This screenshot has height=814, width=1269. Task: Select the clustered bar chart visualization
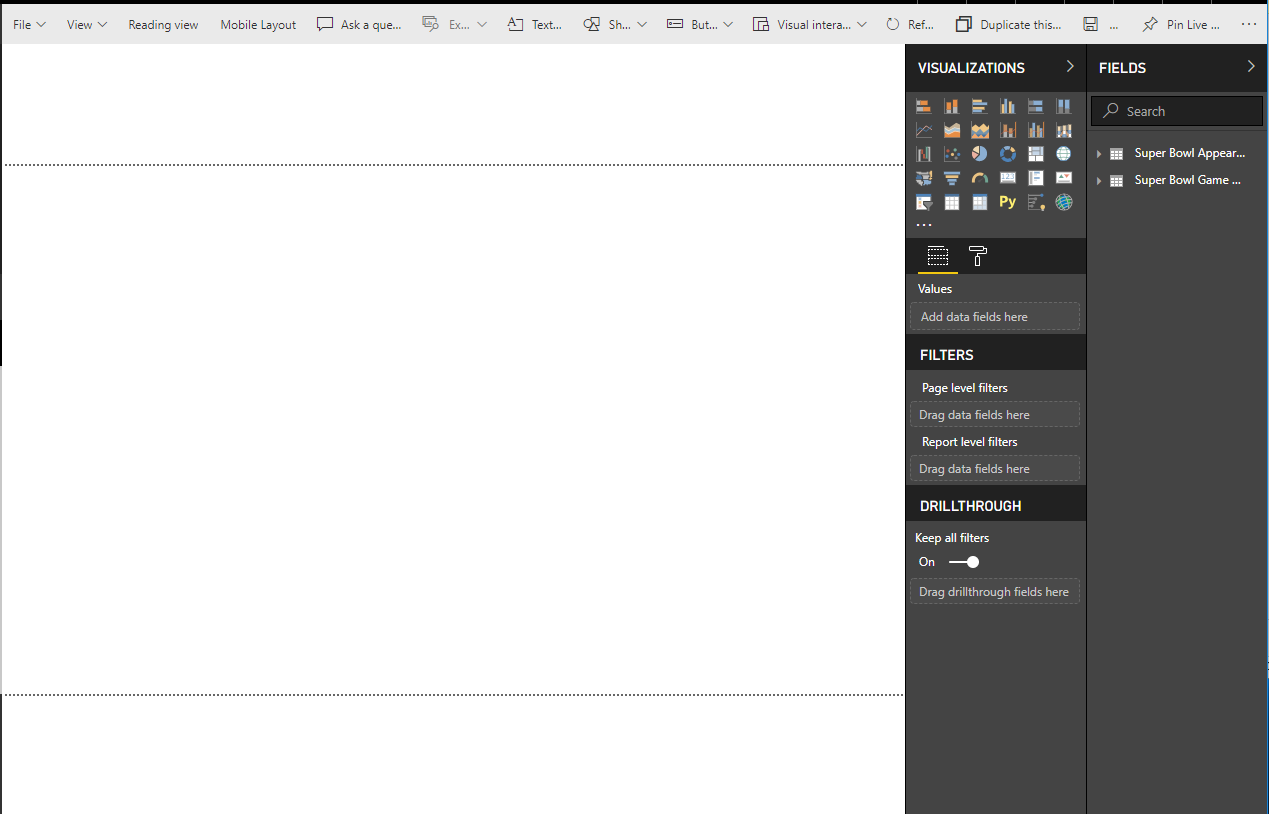[980, 106]
